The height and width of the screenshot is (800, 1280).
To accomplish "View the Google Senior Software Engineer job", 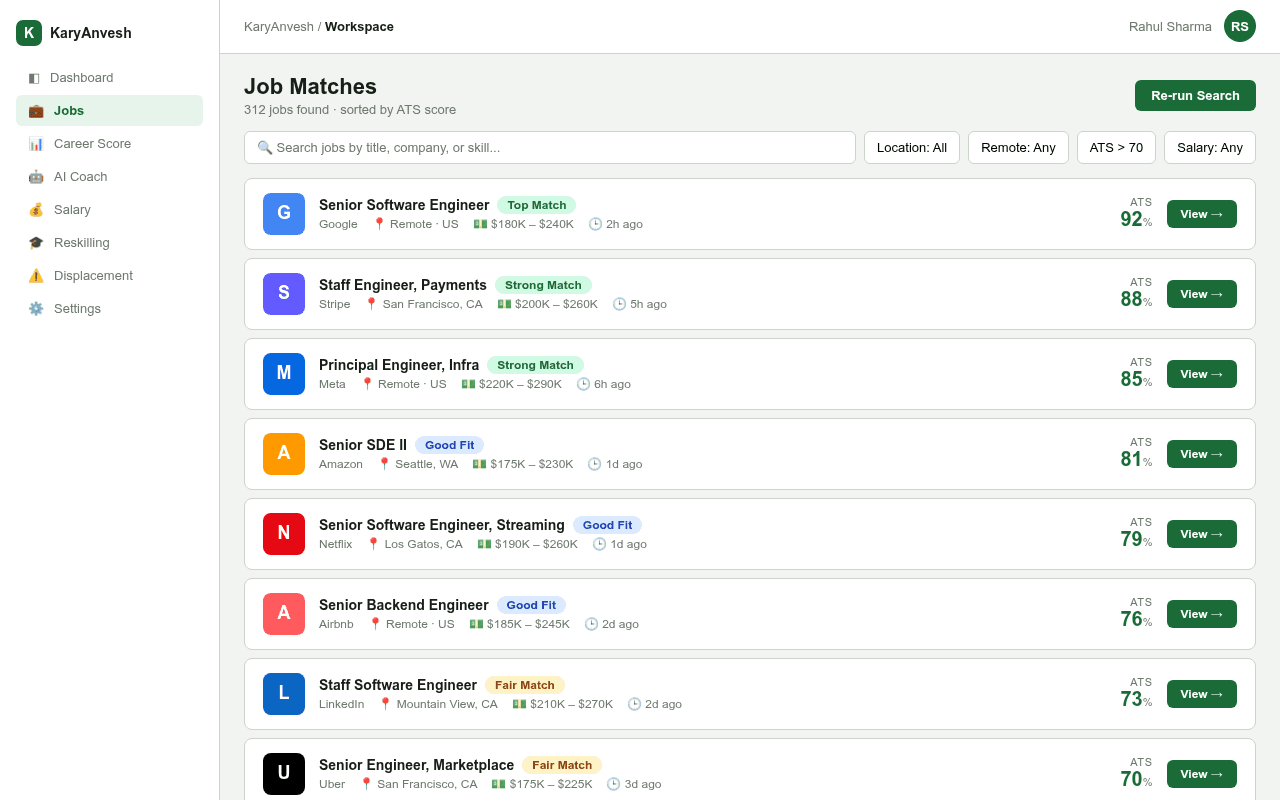I will [x=1202, y=214].
